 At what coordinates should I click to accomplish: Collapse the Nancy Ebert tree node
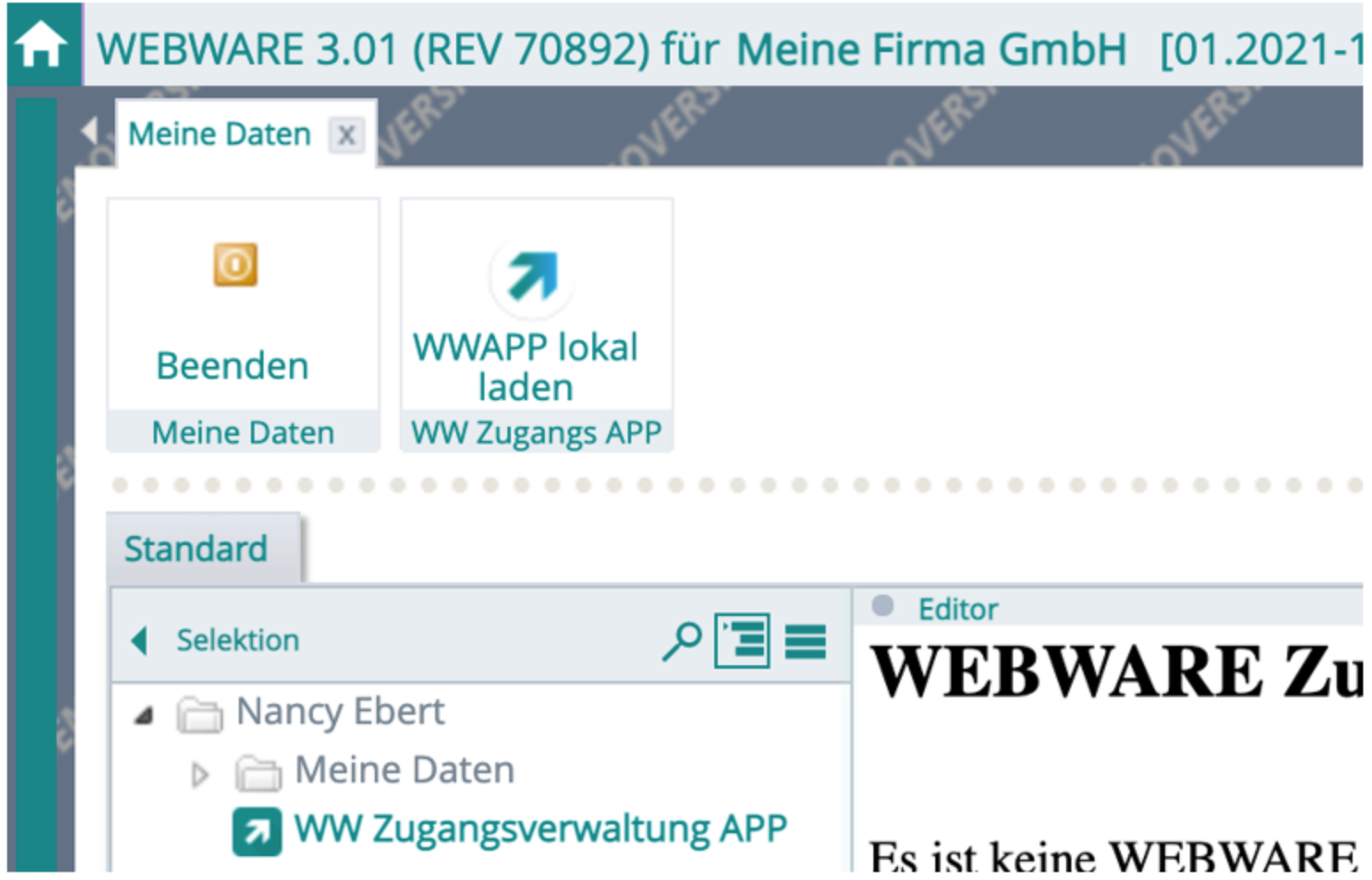143,715
